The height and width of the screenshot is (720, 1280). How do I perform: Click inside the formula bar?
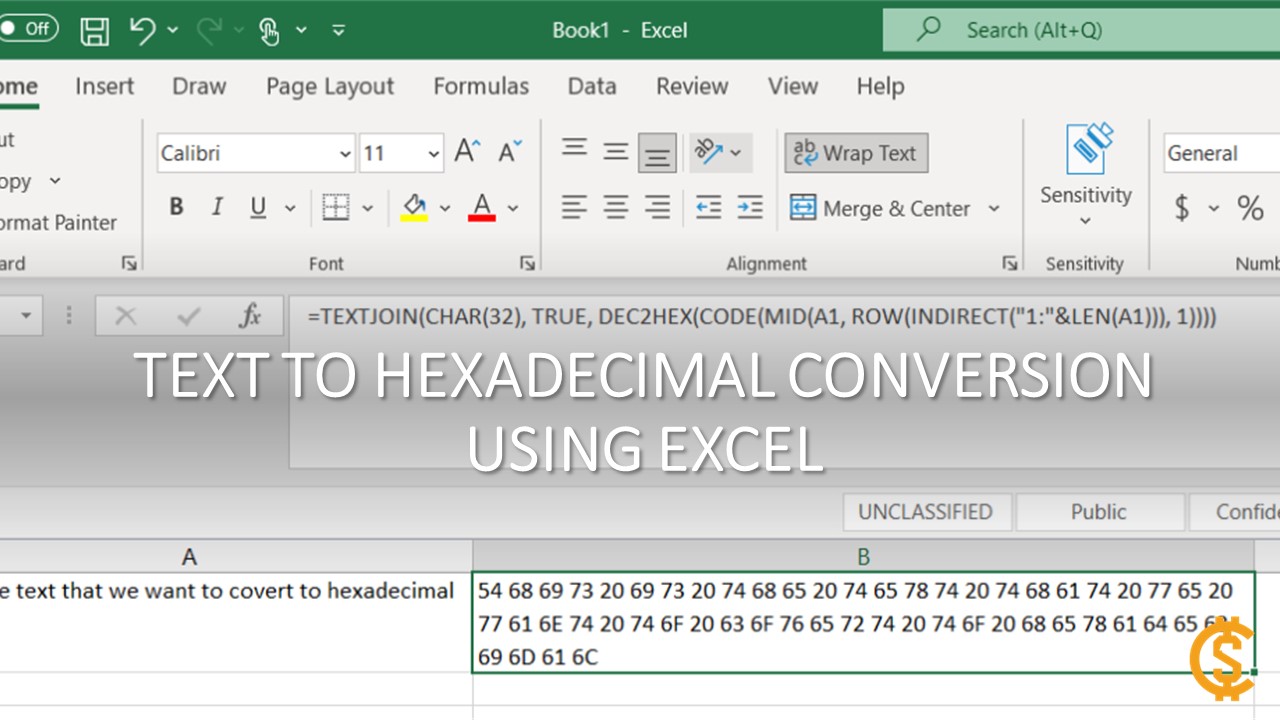pos(700,316)
